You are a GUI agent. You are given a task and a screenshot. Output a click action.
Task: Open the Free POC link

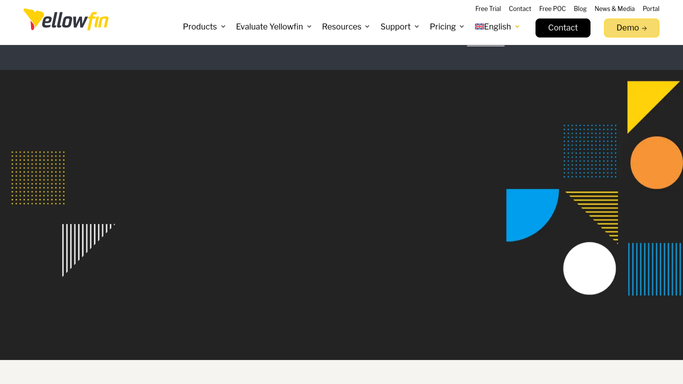click(x=552, y=9)
